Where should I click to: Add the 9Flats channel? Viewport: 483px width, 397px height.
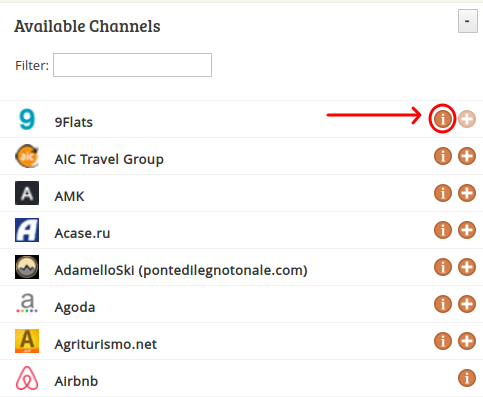click(x=467, y=119)
